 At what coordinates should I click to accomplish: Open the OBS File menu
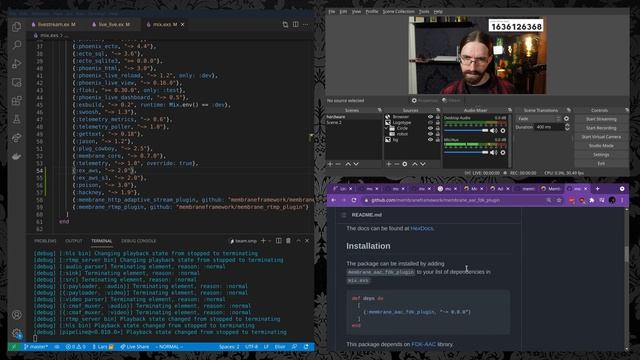332,11
